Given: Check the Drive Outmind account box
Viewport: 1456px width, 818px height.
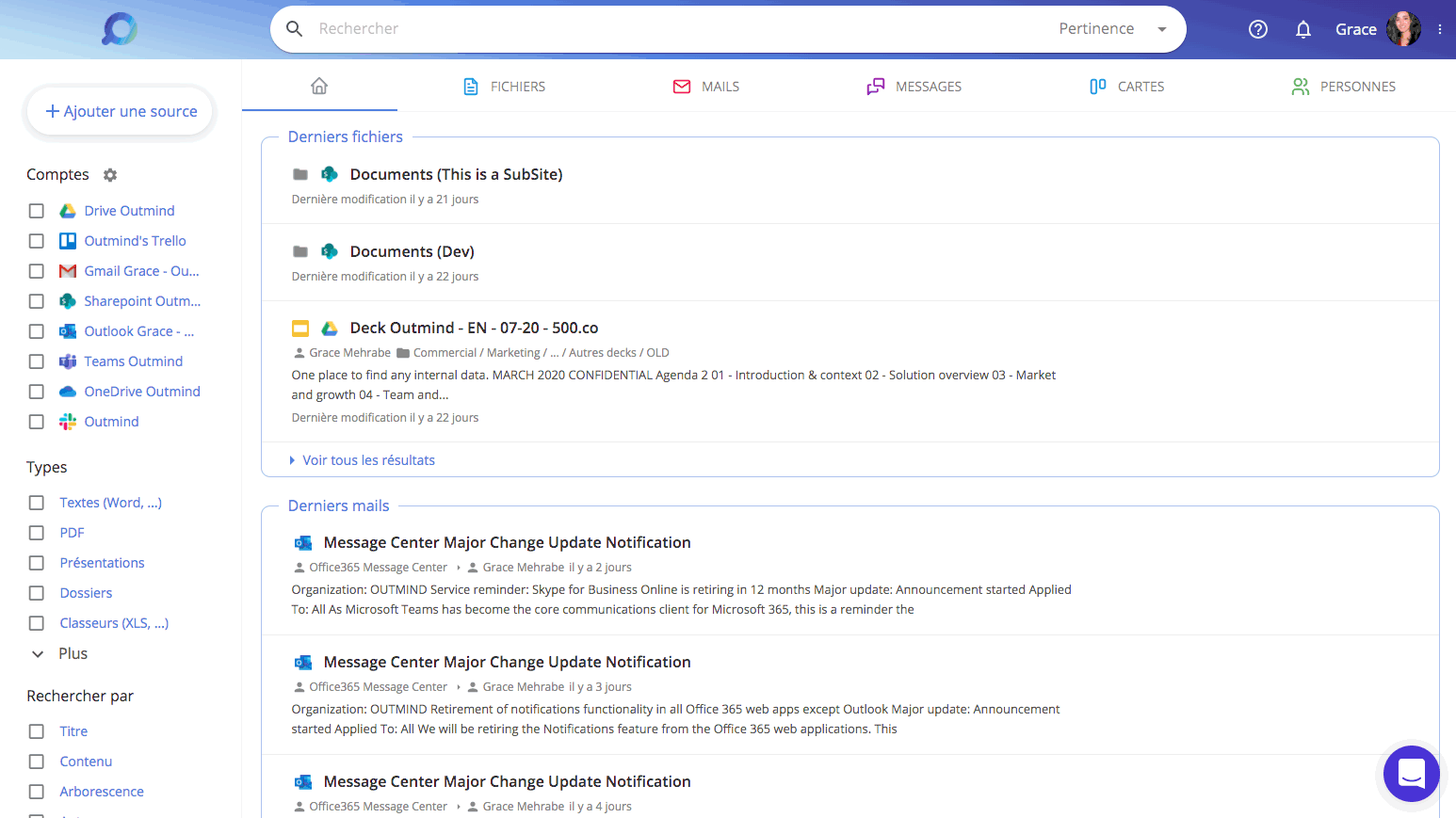Looking at the screenshot, I should point(37,211).
